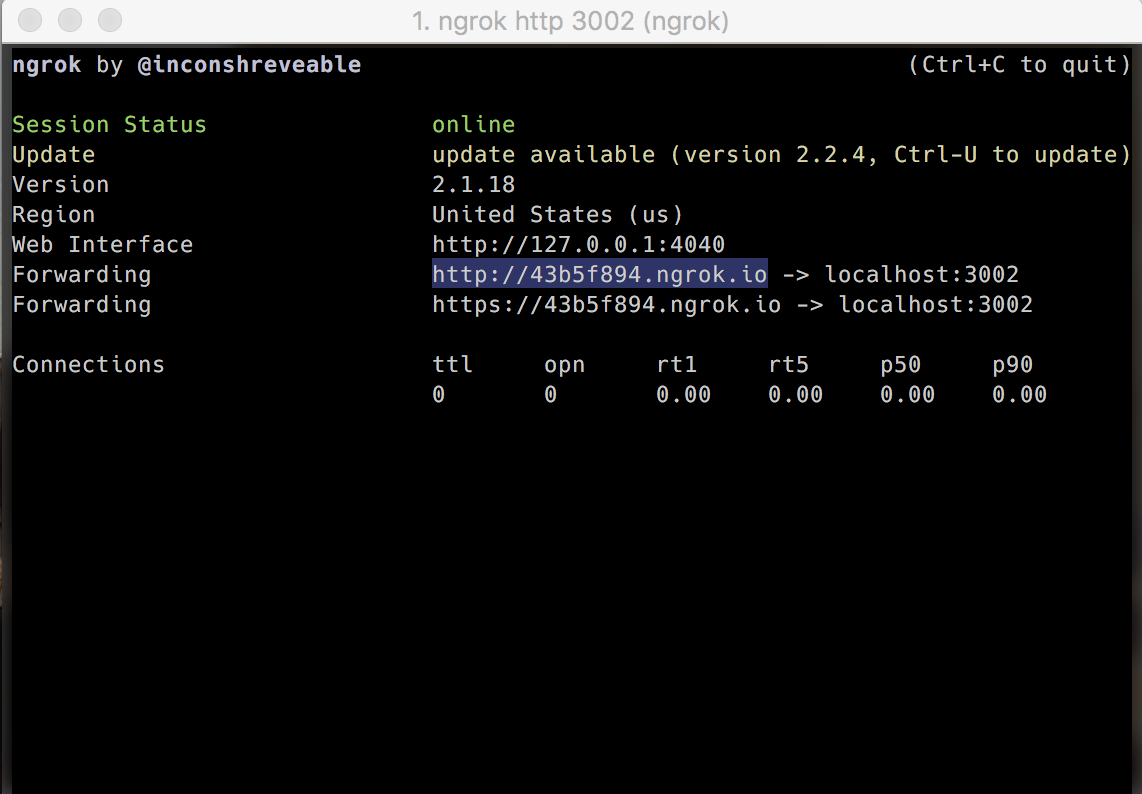Click the 0.00 value under p50
This screenshot has width=1142, height=794.
[907, 394]
